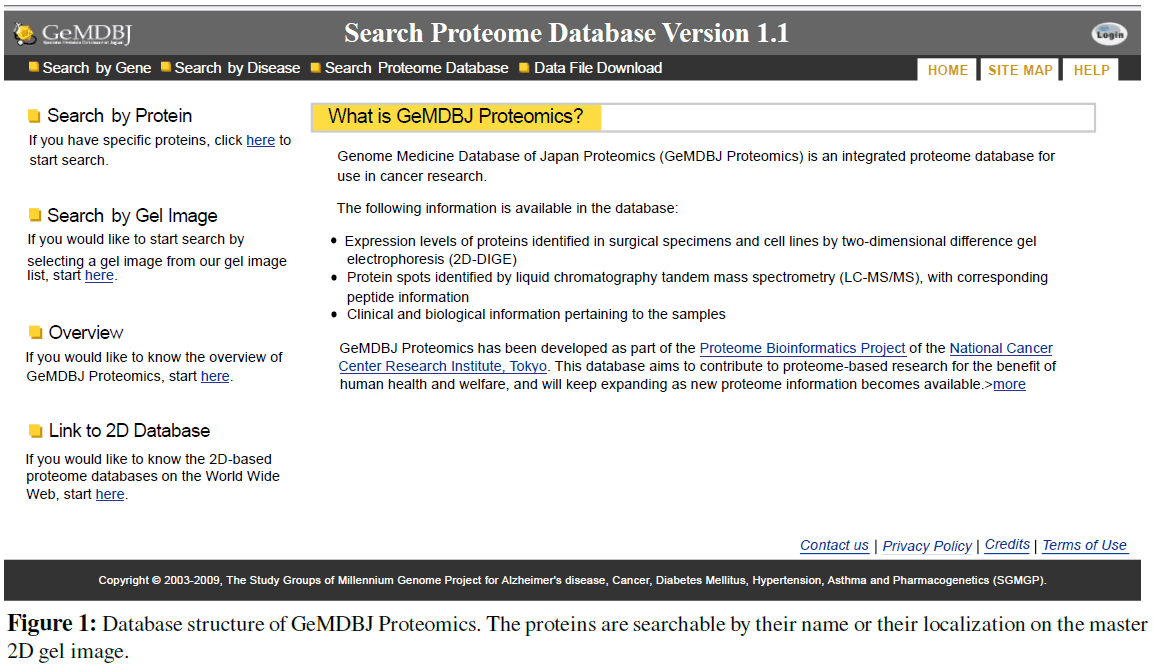Follow the 'here' link for gel image list
1153x665 pixels.
[99, 275]
